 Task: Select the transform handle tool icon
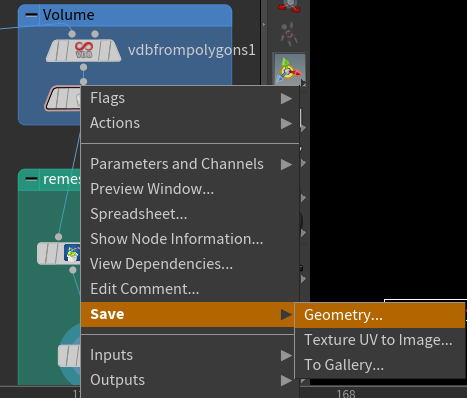[x=289, y=70]
